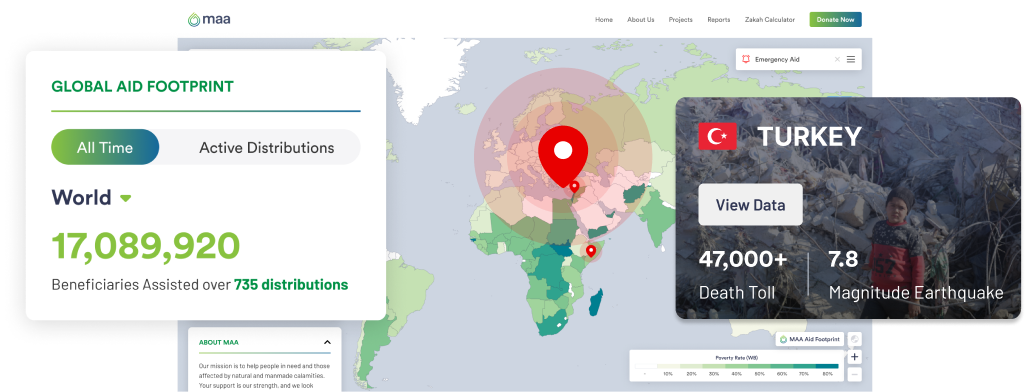Open the hamburger menu beside Emergency Aid
The width and height of the screenshot is (1026, 392).
point(851,60)
